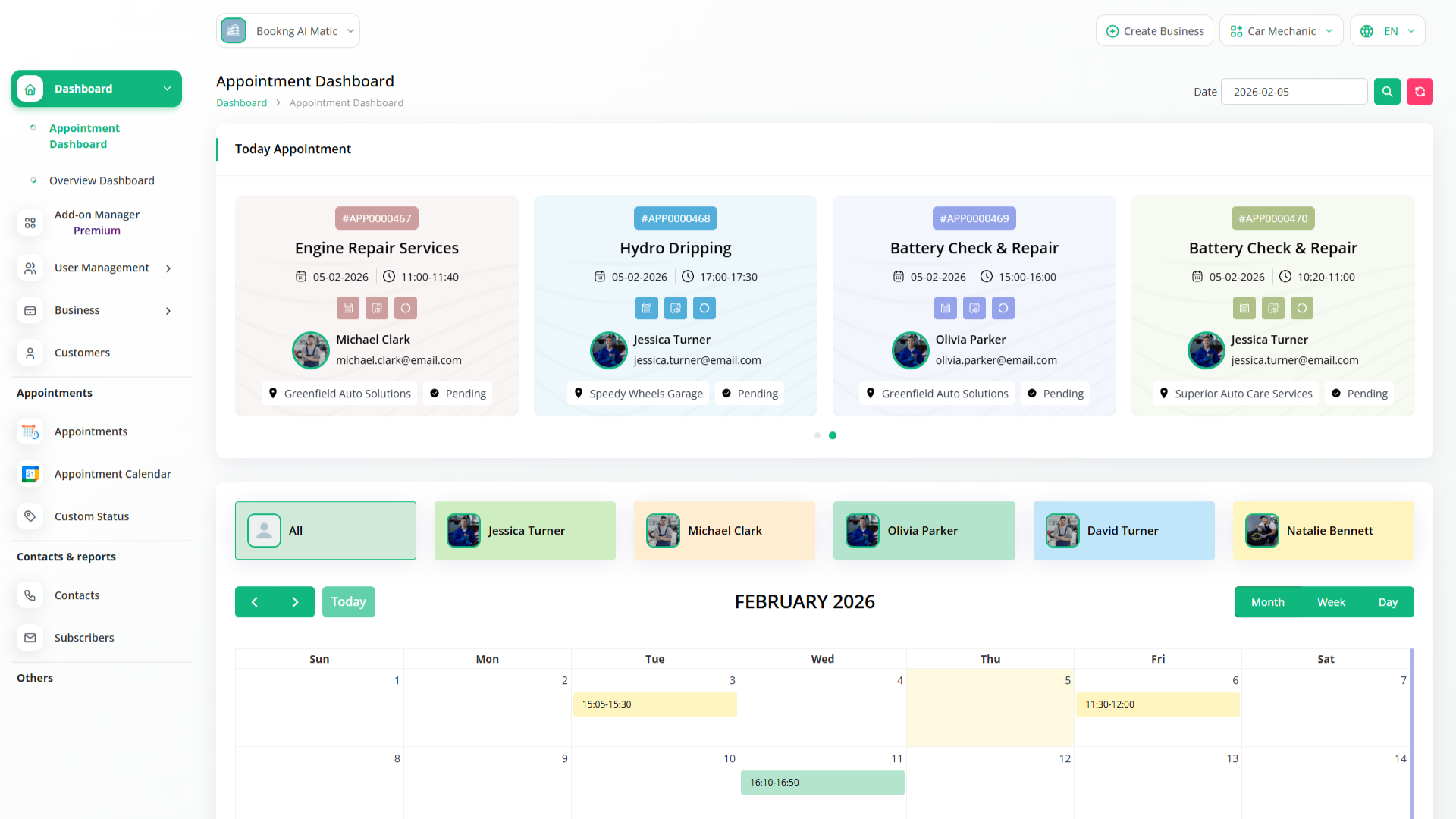Switch the calendar to Day view
1456x819 pixels.
click(x=1388, y=602)
